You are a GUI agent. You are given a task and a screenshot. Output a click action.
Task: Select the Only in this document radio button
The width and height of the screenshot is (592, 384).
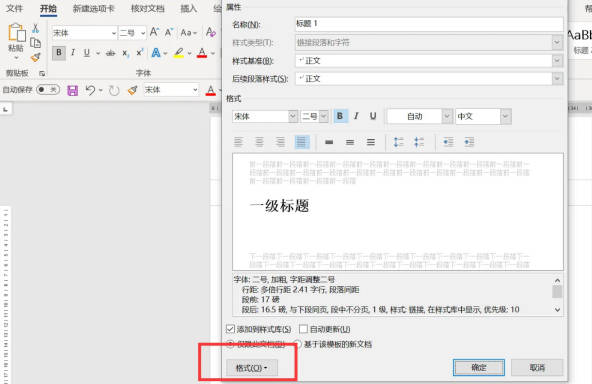click(230, 344)
